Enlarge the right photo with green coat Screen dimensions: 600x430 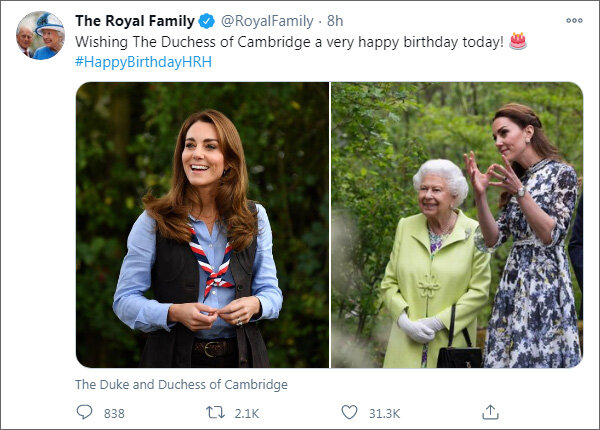pyautogui.click(x=457, y=225)
